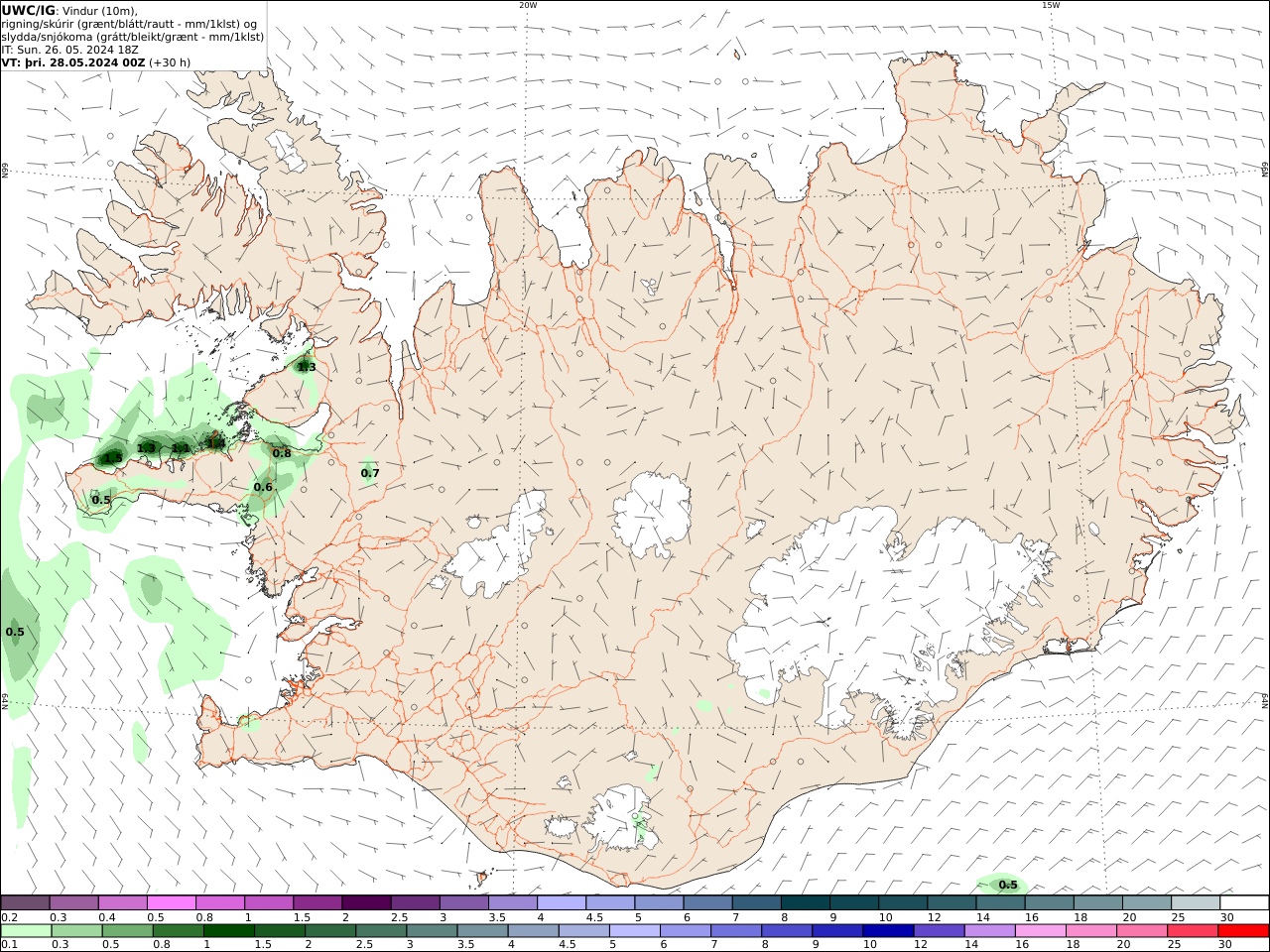Click the white swatch labeled 30 in top row

pyautogui.click(x=1243, y=902)
